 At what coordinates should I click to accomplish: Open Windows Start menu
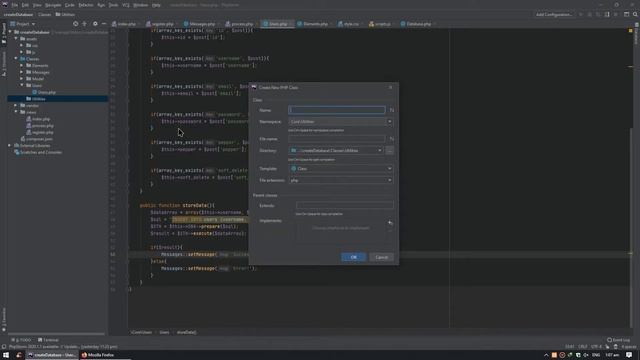coord(6,355)
